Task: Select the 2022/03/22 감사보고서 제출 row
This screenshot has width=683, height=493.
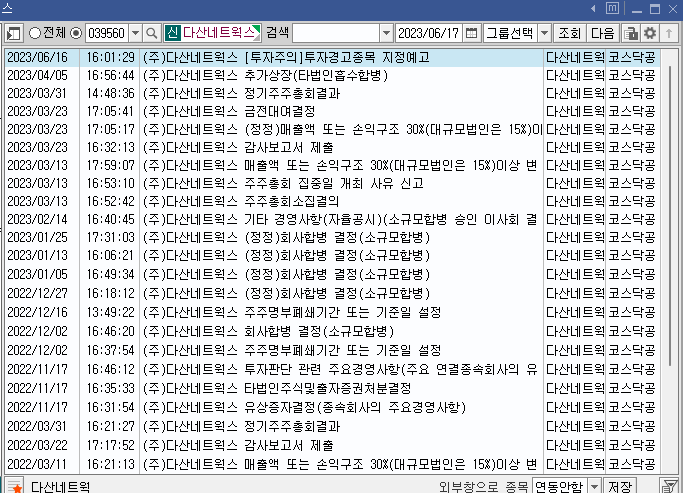Action: click(x=332, y=445)
